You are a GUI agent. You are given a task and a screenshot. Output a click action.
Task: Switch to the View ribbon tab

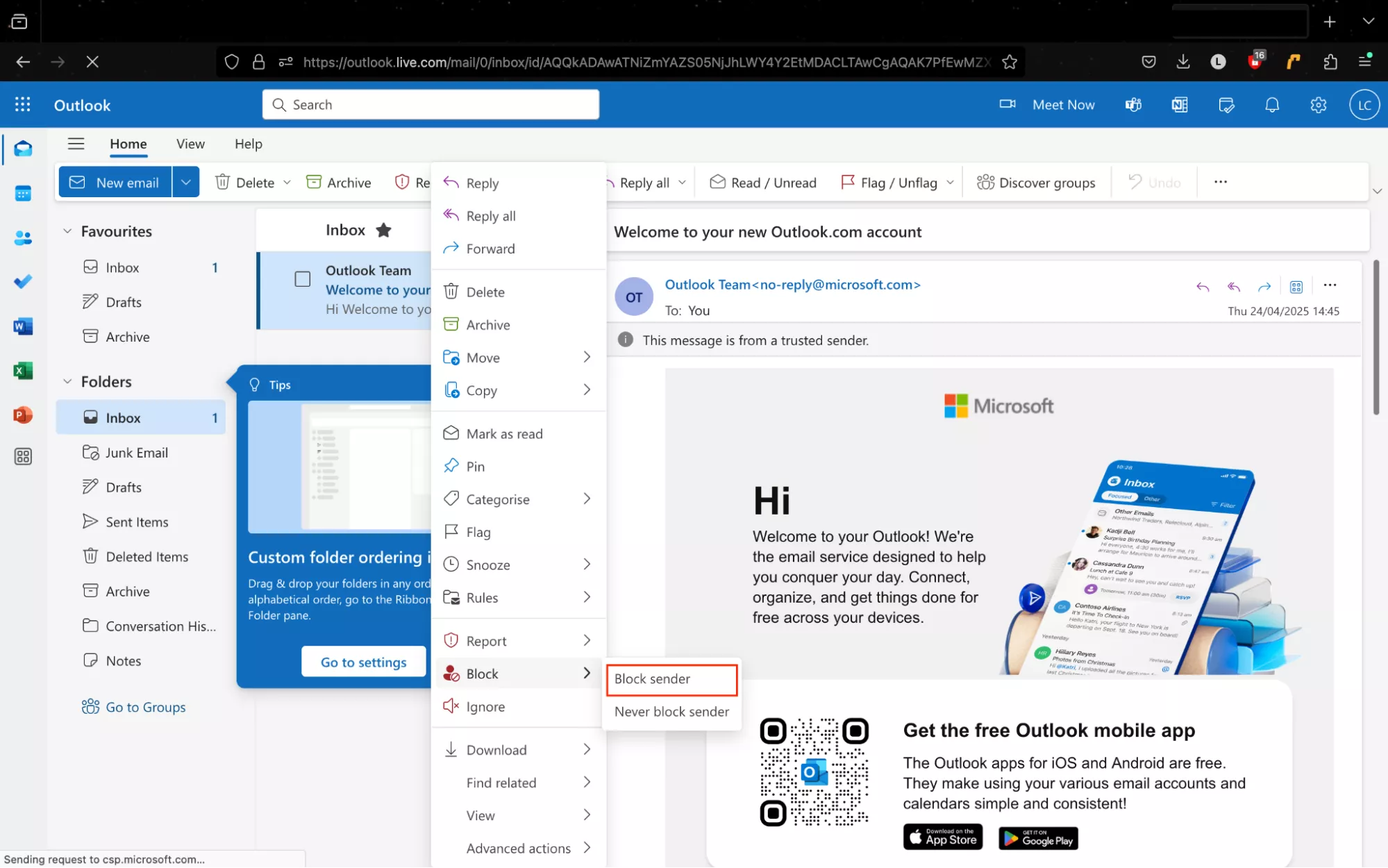(x=190, y=144)
